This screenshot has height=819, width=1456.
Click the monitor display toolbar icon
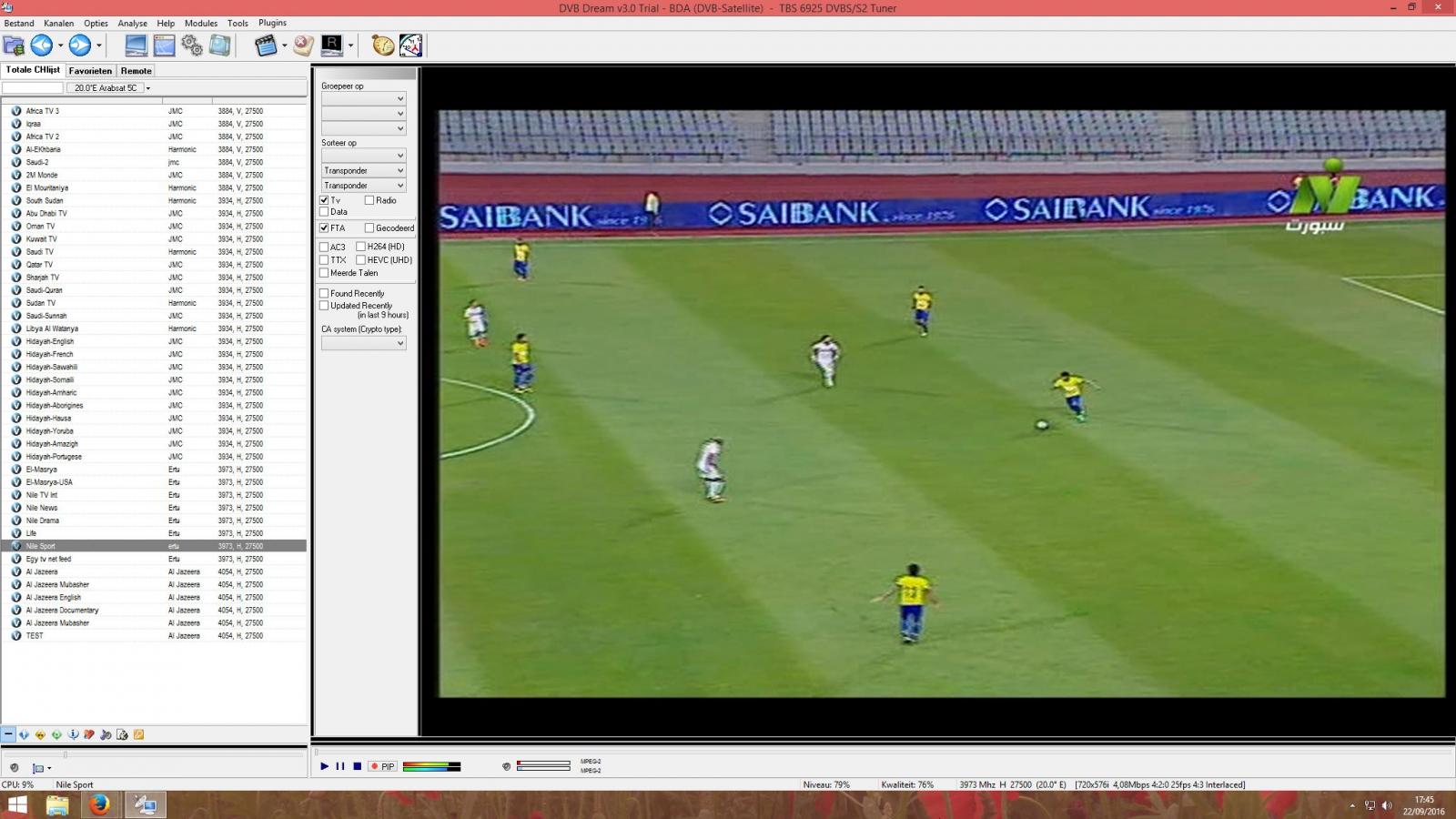click(136, 45)
